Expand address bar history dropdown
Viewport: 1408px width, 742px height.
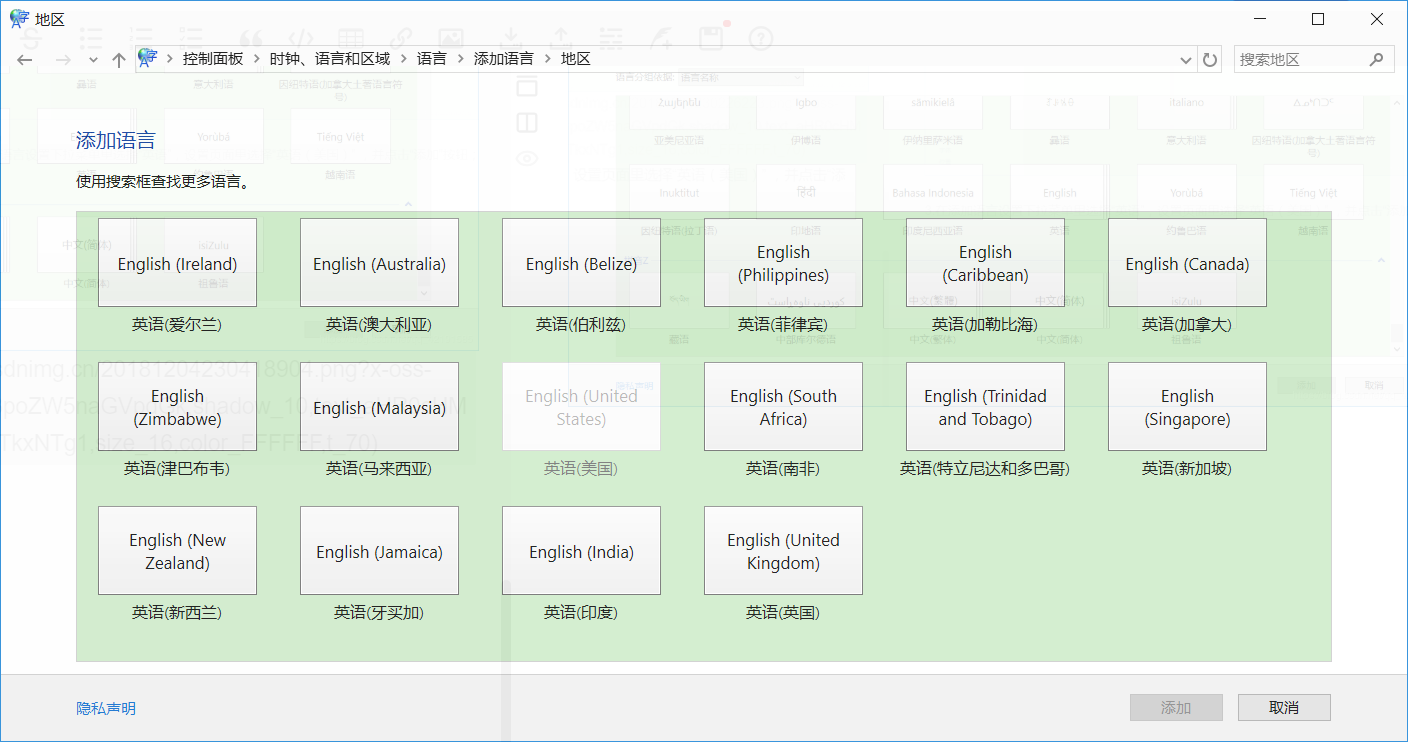[x=1186, y=59]
